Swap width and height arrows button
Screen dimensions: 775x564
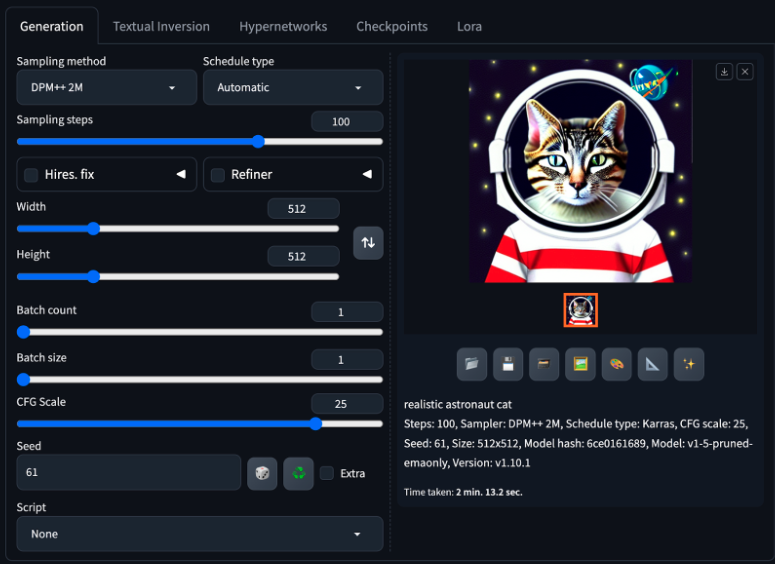pyautogui.click(x=368, y=243)
